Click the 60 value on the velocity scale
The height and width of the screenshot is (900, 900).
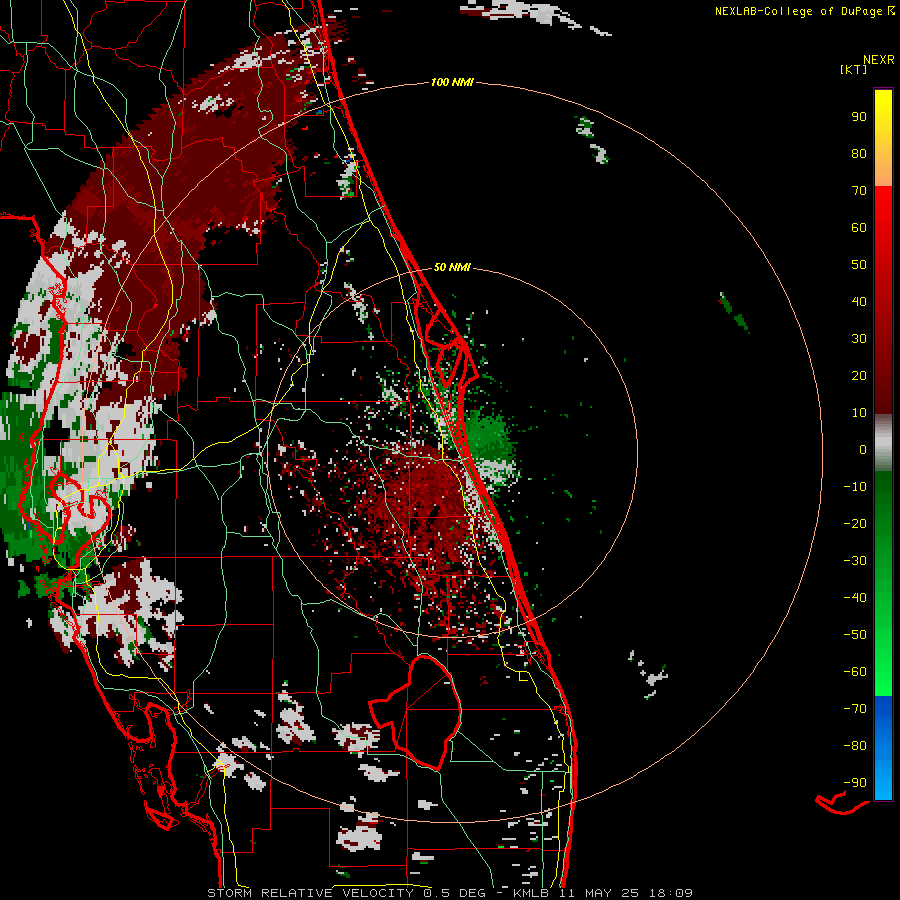click(x=859, y=227)
